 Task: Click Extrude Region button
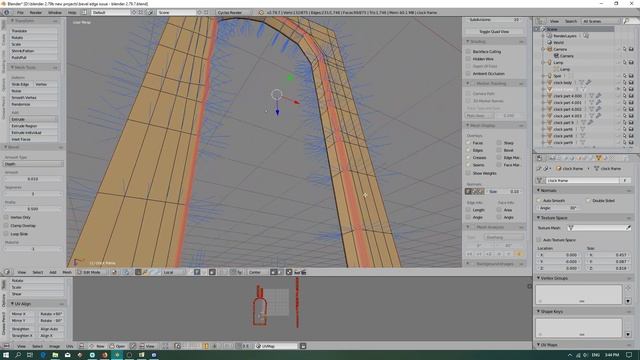(x=33, y=126)
